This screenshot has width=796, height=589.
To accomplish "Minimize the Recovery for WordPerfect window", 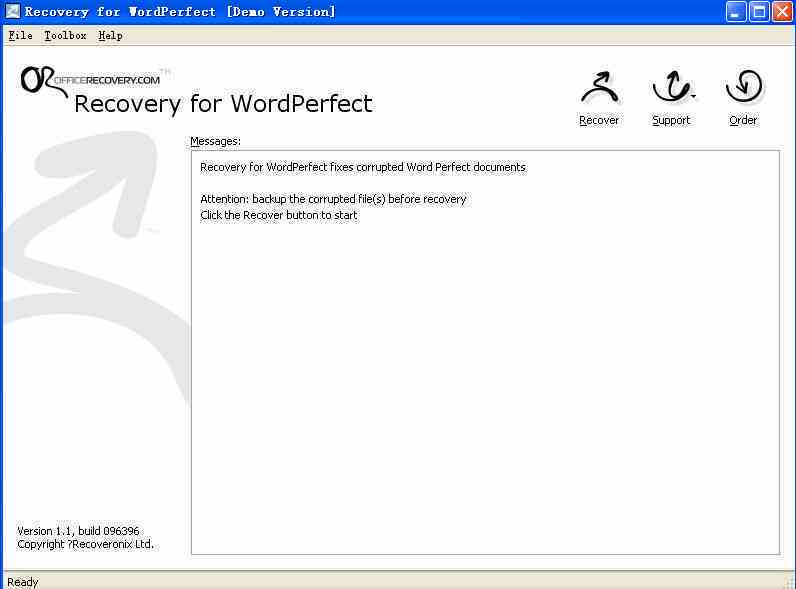I will pos(736,12).
